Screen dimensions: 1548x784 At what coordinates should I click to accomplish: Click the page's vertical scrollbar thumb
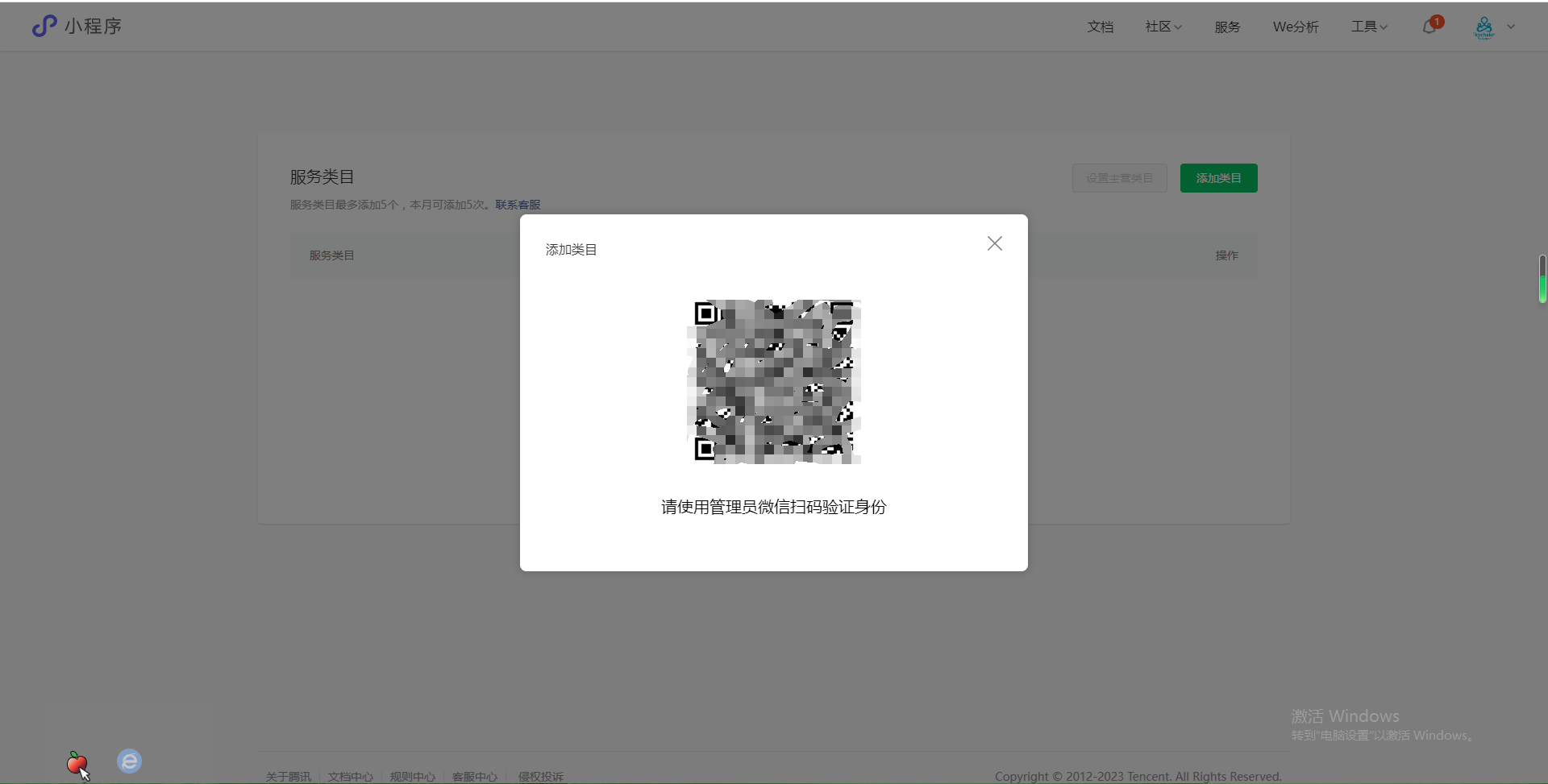pos(1542,279)
